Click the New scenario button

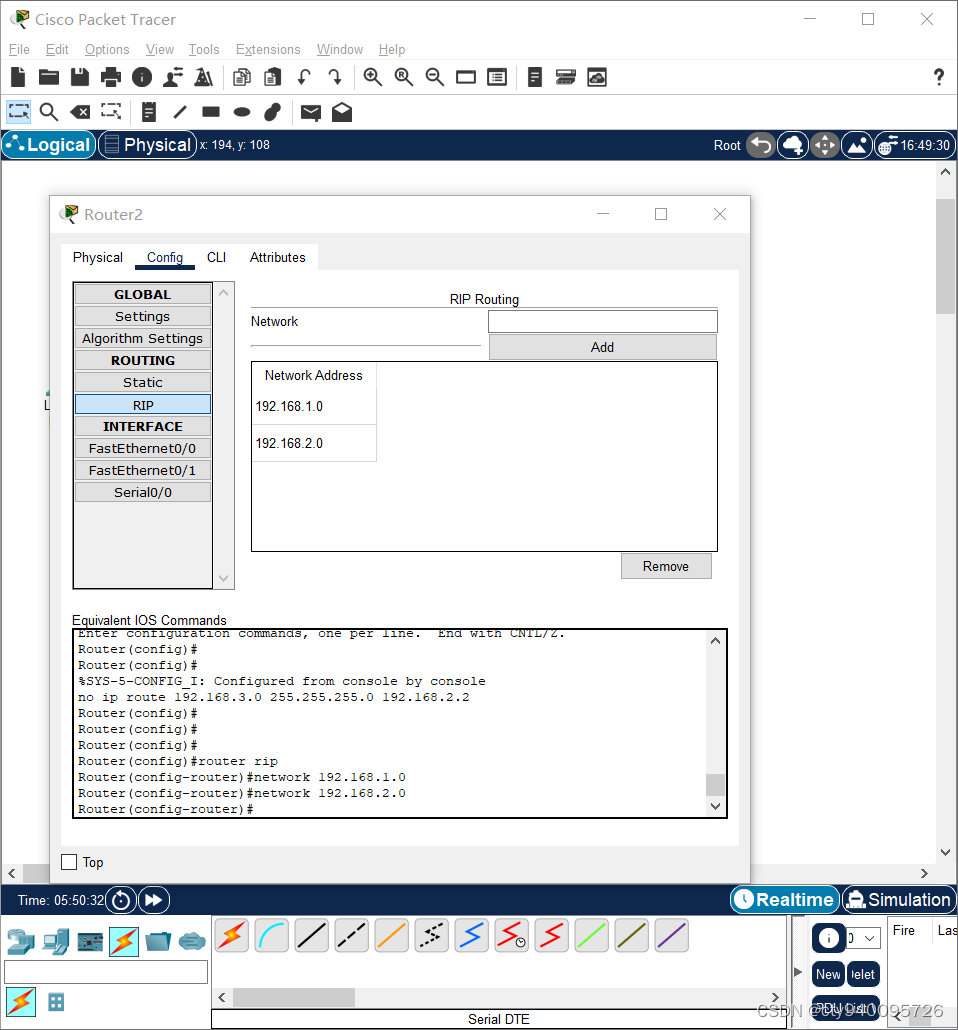point(828,974)
